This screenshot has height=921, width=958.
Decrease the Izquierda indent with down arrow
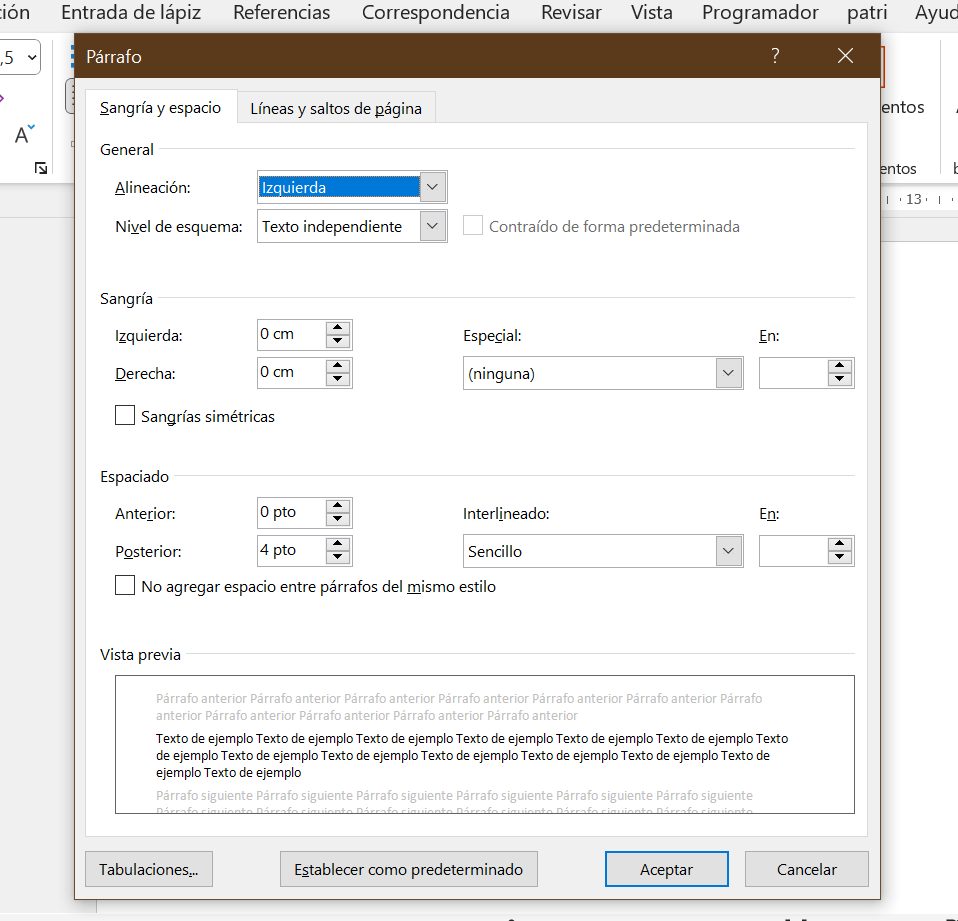pyautogui.click(x=338, y=341)
